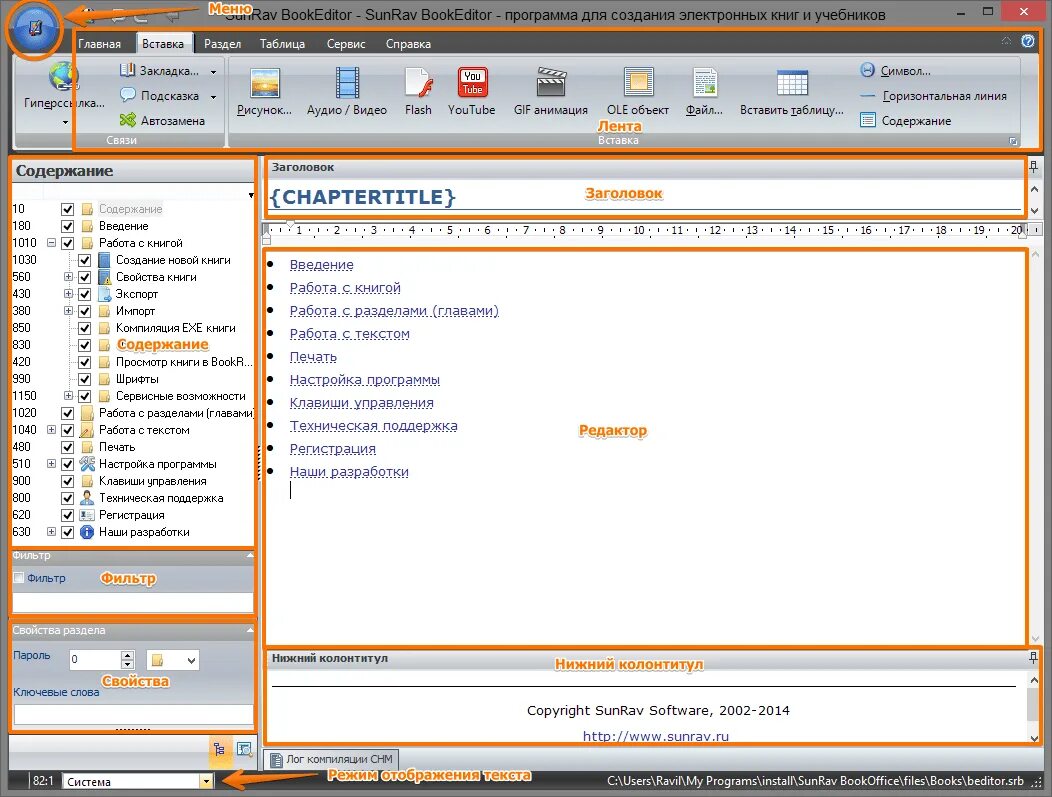Viewport: 1052px width, 797px height.
Task: Toggle the Компиляция EXE книги checkbox
Action: click(x=85, y=328)
